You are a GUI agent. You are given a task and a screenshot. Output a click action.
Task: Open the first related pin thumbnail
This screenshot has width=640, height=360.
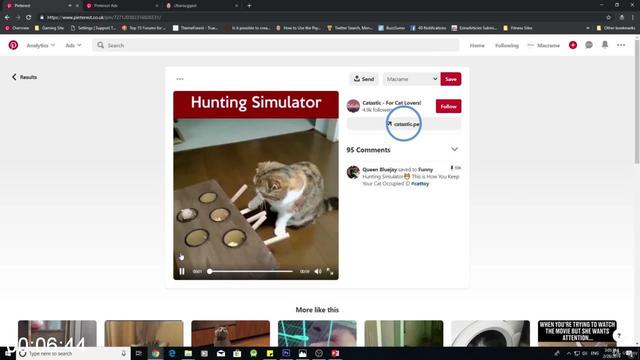tap(57, 333)
